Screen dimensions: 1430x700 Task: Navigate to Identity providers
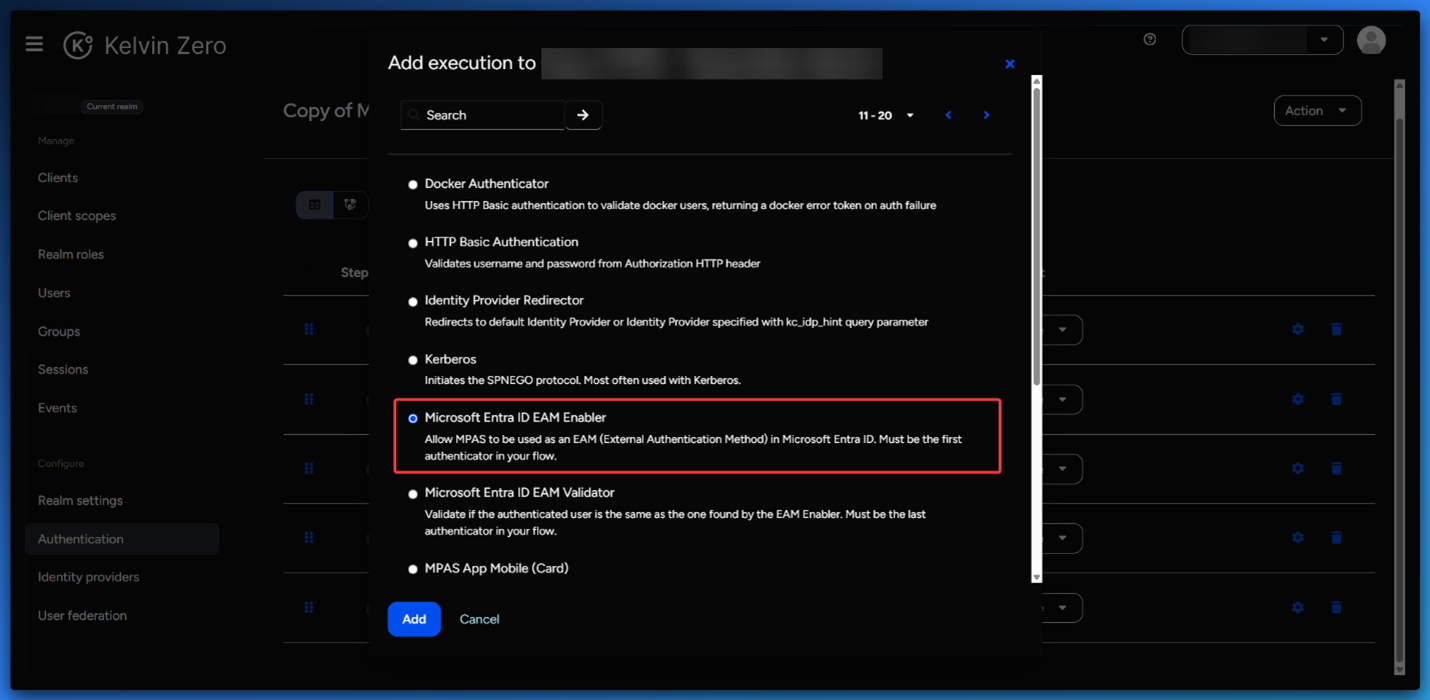click(88, 577)
